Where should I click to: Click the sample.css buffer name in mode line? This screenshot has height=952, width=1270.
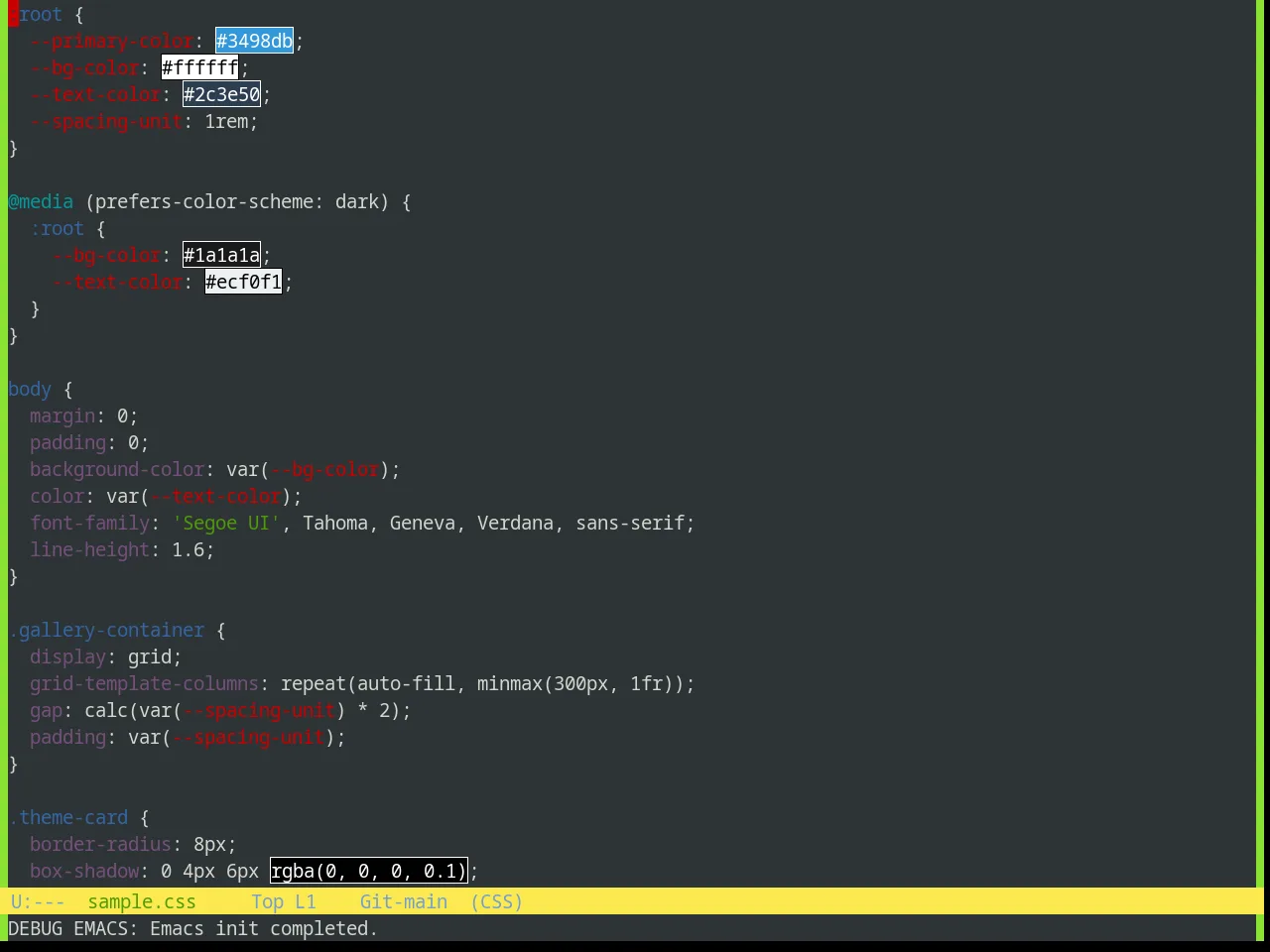point(142,901)
